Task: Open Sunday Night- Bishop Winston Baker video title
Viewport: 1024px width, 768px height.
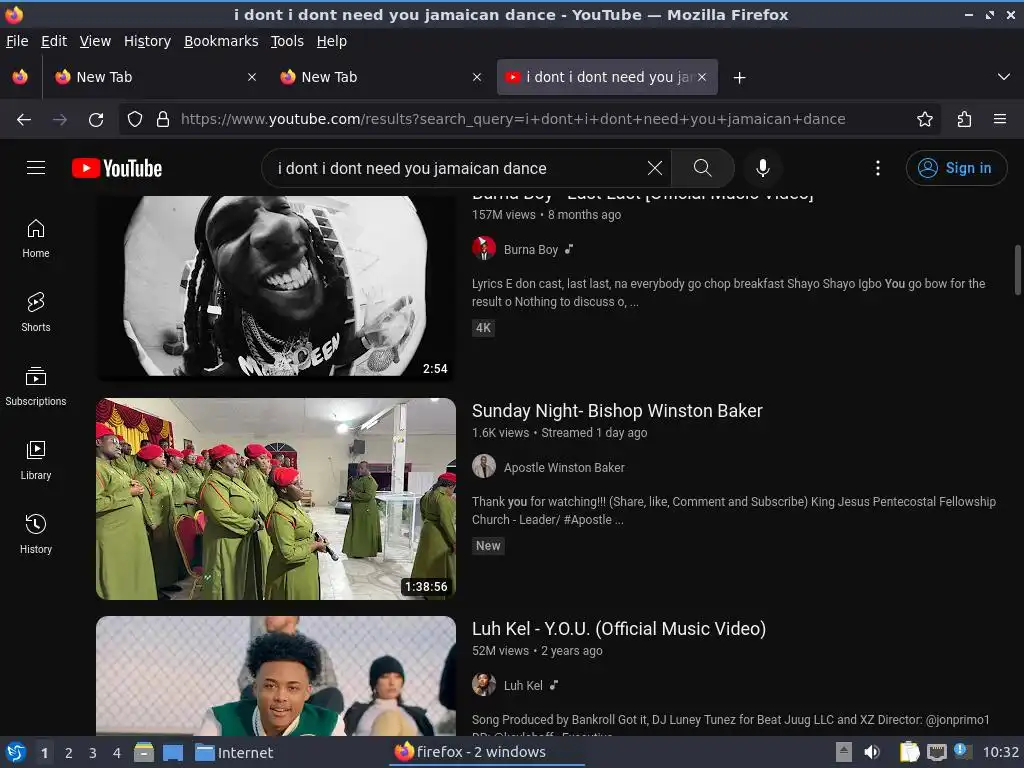Action: pyautogui.click(x=617, y=411)
